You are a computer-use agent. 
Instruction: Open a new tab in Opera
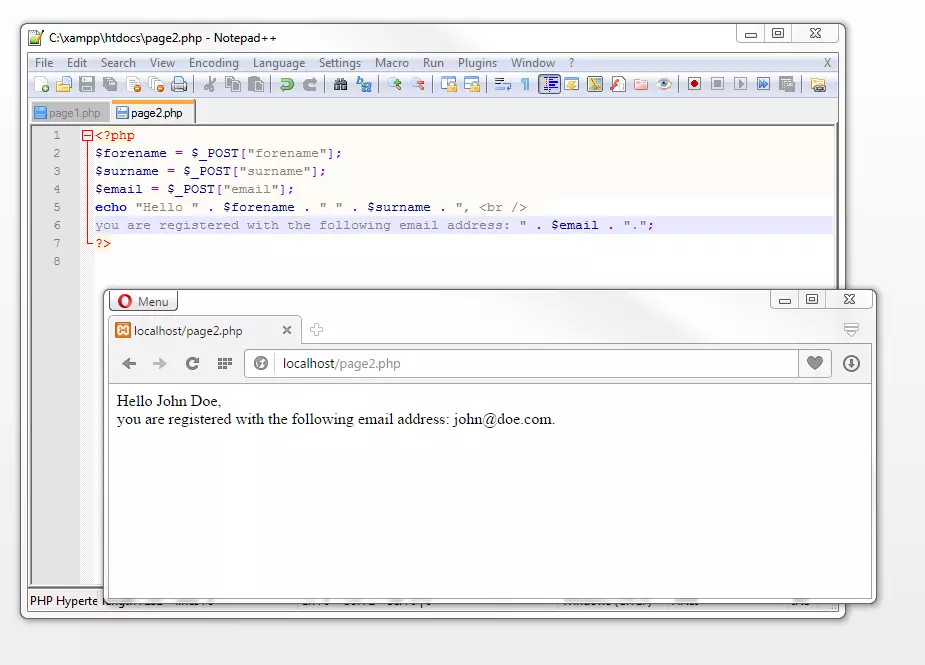point(316,329)
